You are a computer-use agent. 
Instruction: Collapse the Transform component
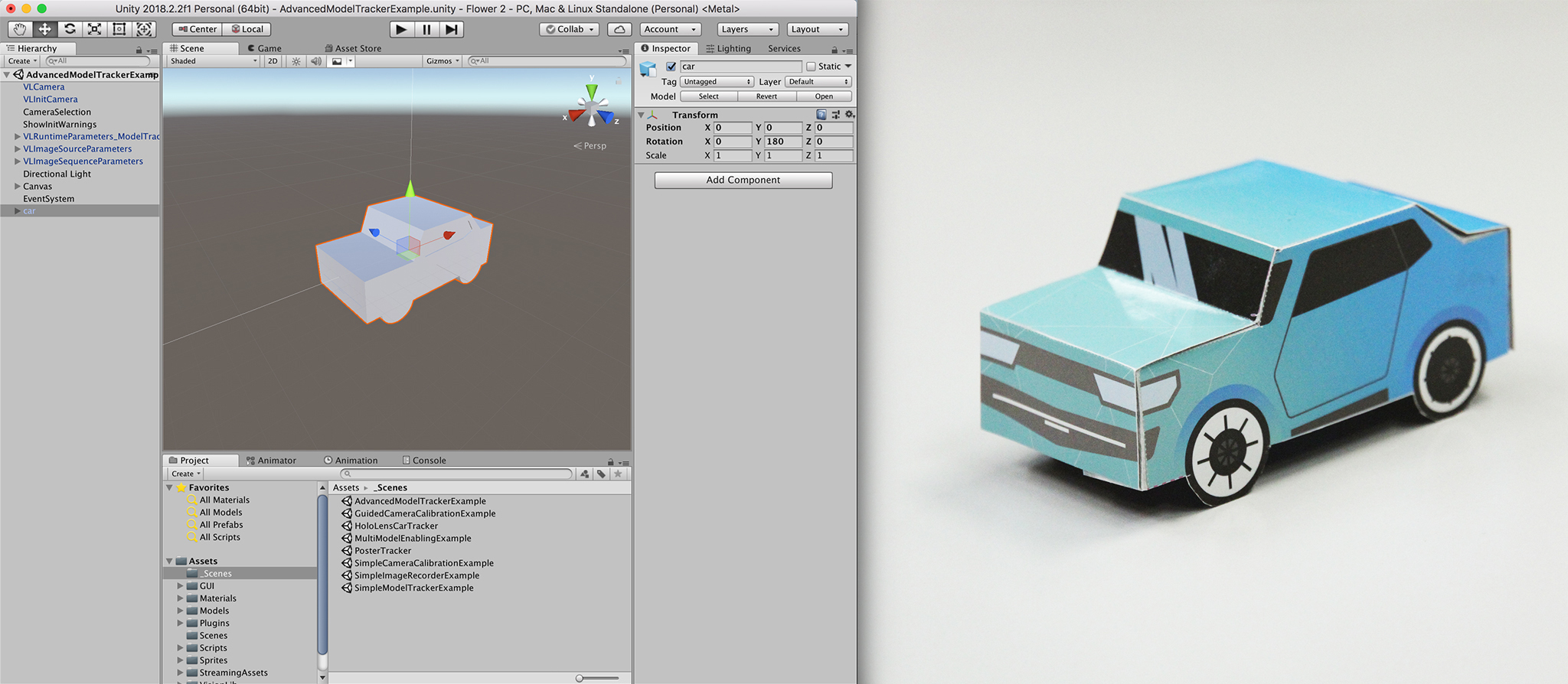click(641, 115)
